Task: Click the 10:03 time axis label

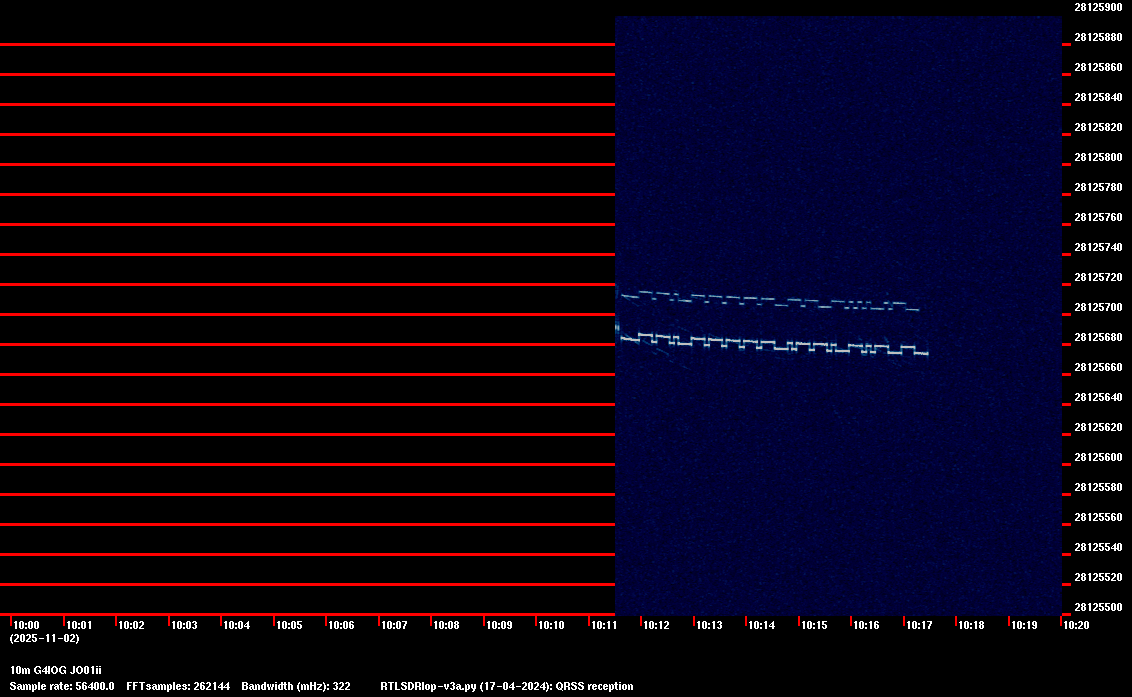Action: (x=184, y=625)
